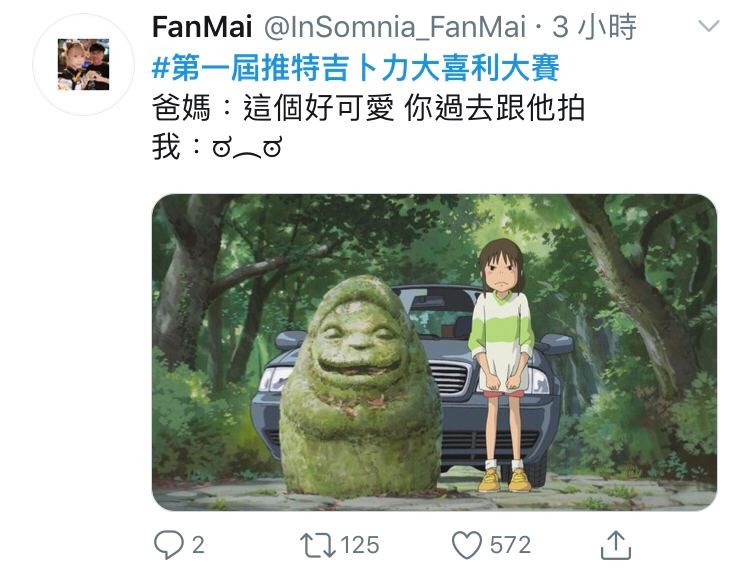
Task: Click the retweet count 125
Action: [x=360, y=545]
